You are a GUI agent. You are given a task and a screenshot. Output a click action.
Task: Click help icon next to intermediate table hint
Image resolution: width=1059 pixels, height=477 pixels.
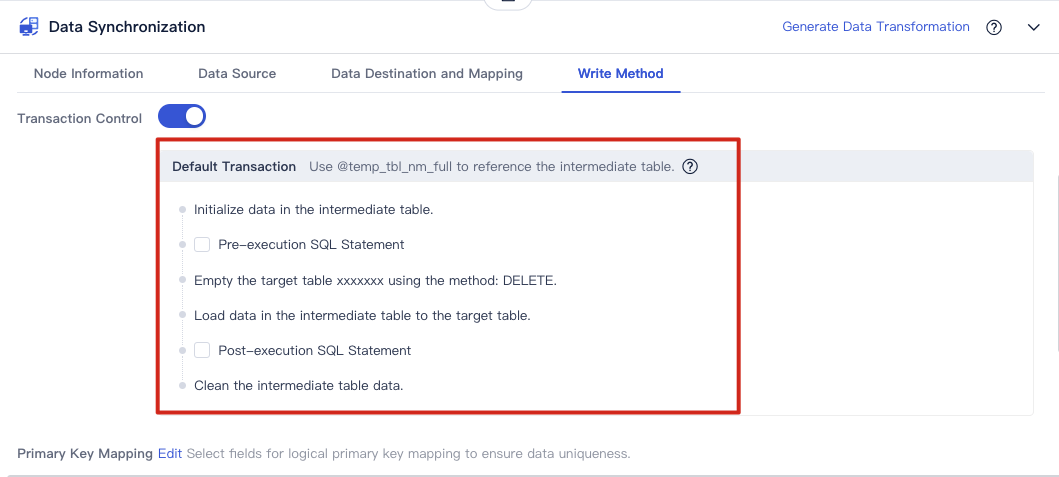pos(690,166)
